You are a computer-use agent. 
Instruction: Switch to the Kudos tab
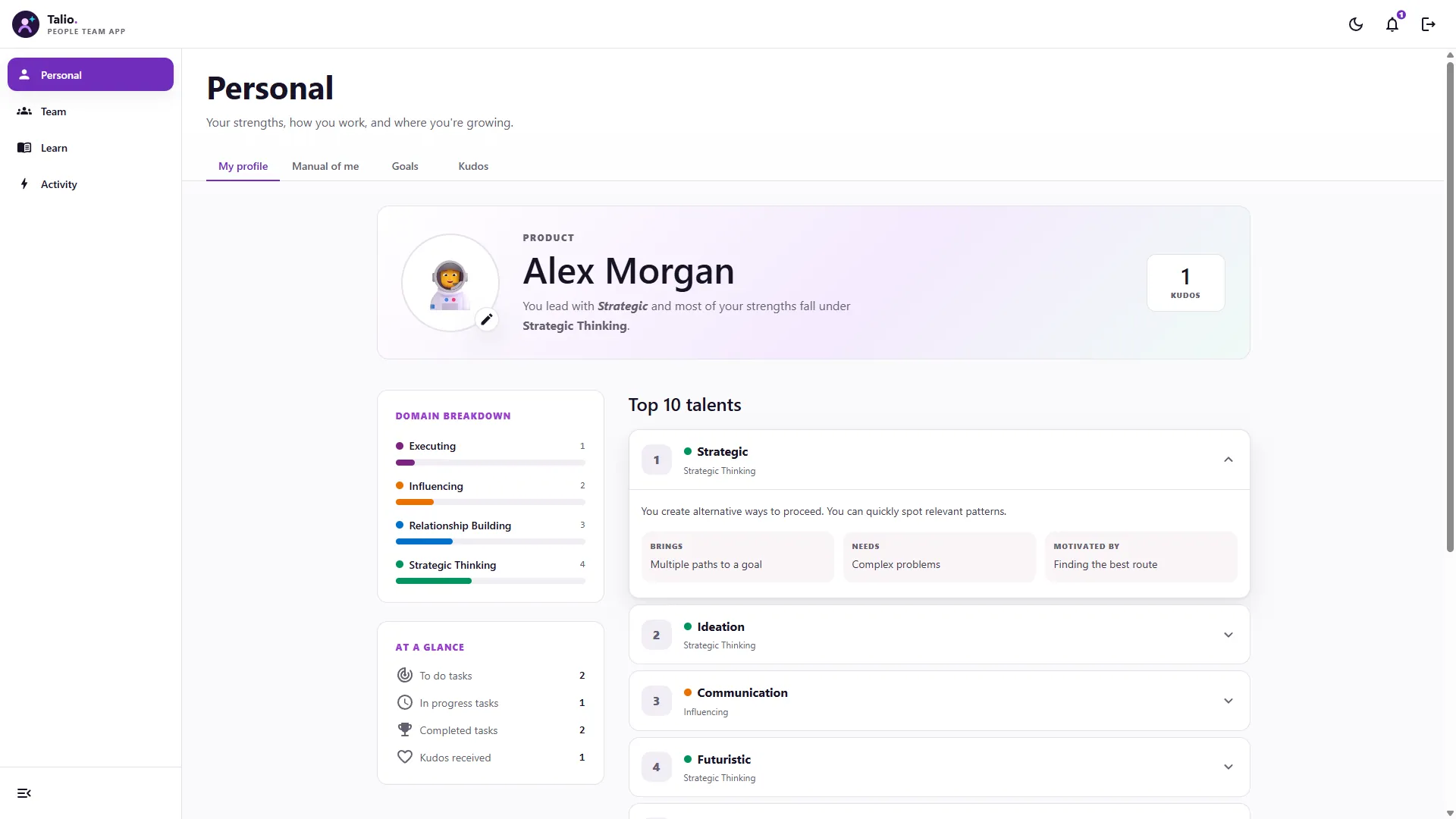(x=473, y=166)
